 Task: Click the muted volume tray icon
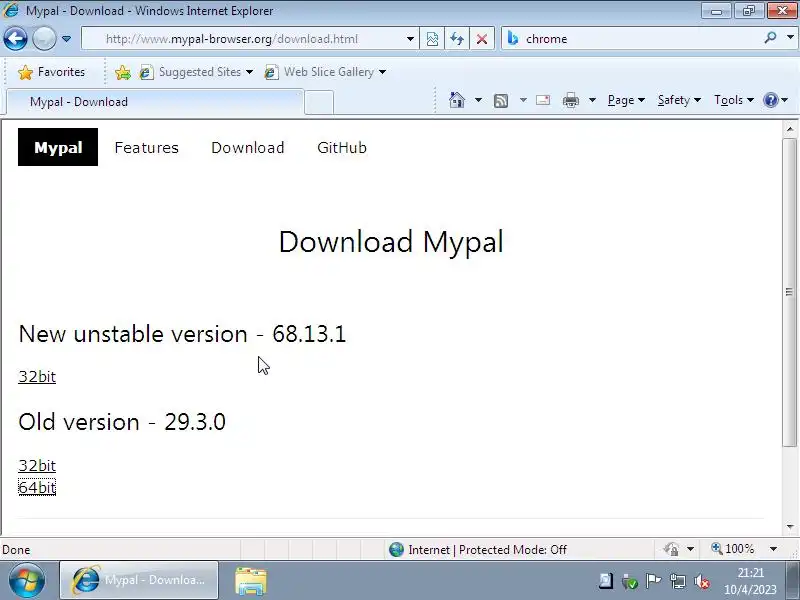click(x=702, y=581)
